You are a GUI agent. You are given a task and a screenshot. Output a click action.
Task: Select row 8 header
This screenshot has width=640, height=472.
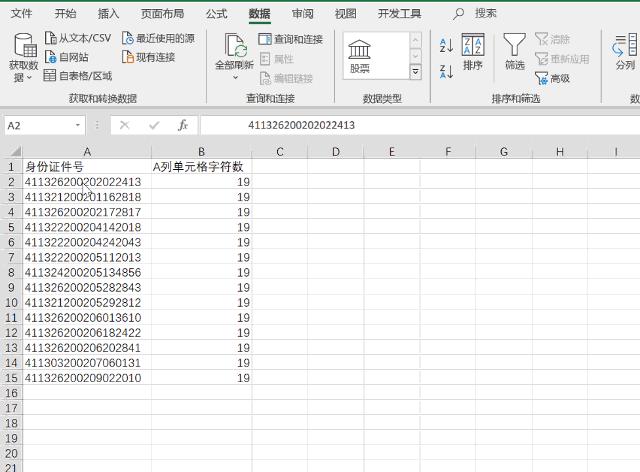coord(11,272)
